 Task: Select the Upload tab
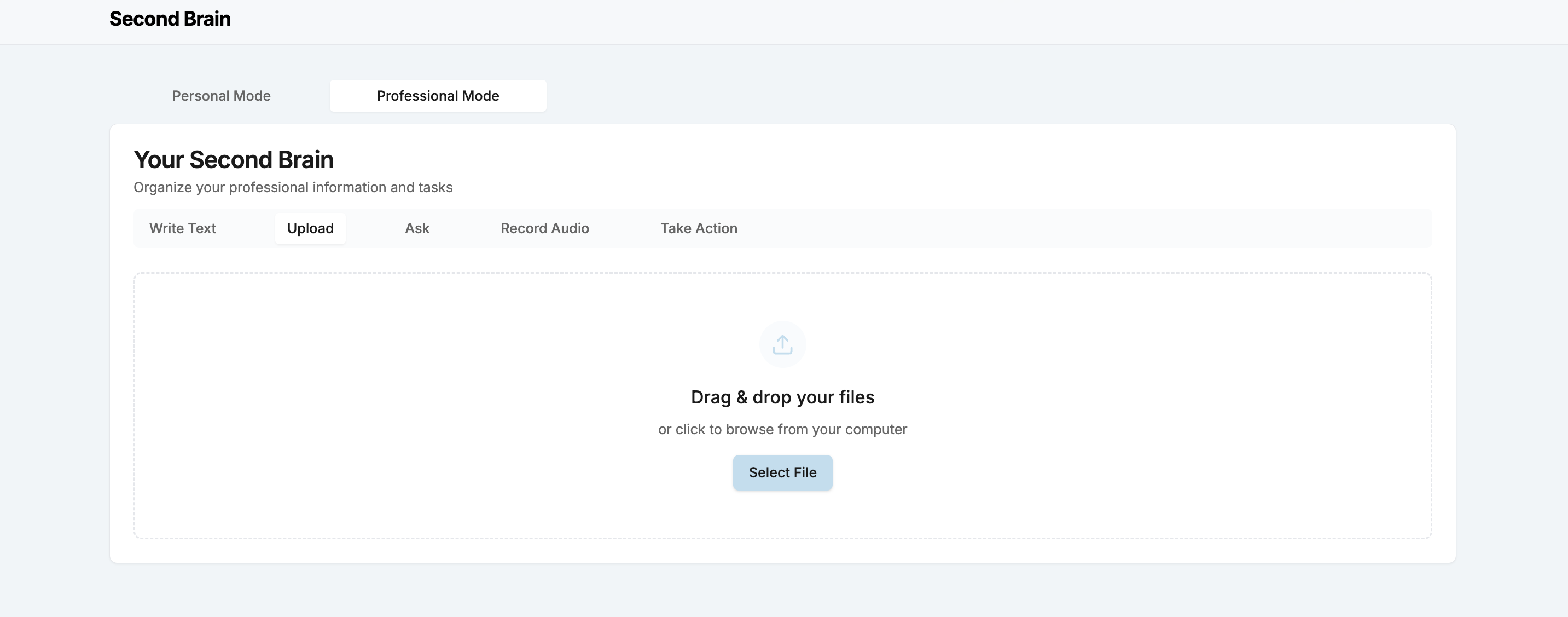[x=310, y=228]
